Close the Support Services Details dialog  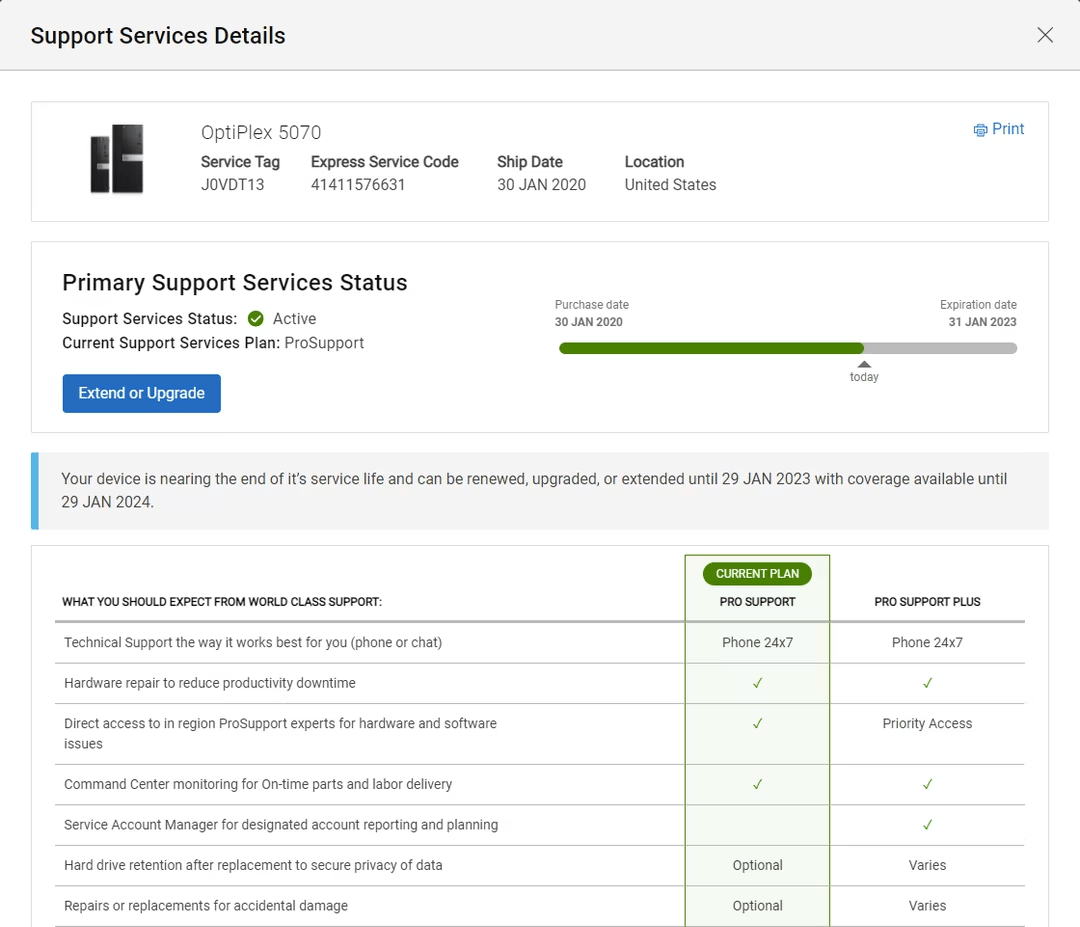click(1045, 35)
